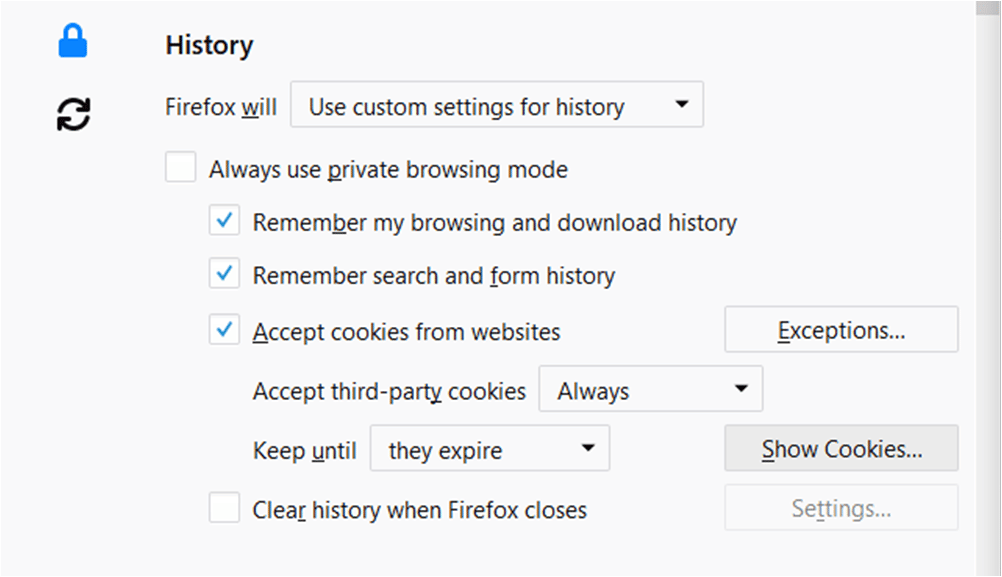Expand the third-party cookies Always dropdown

tap(651, 389)
